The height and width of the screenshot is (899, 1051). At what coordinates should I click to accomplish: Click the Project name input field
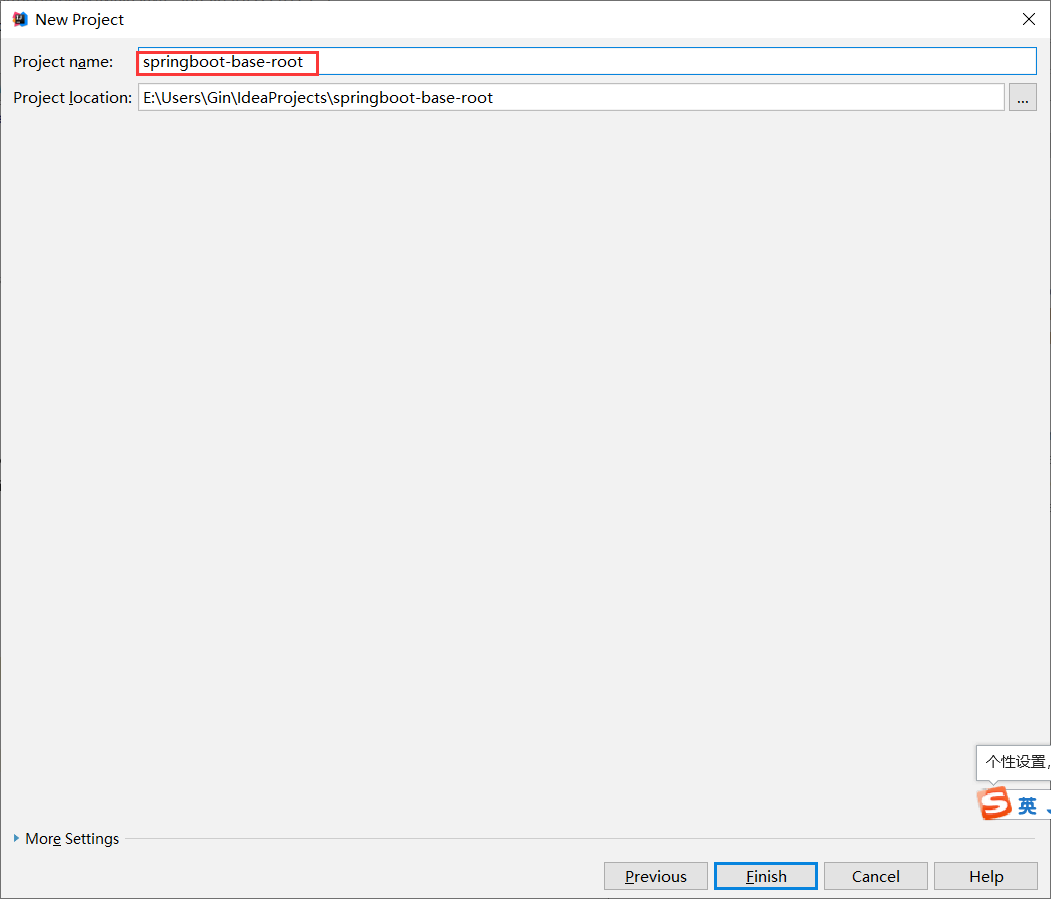click(x=586, y=62)
